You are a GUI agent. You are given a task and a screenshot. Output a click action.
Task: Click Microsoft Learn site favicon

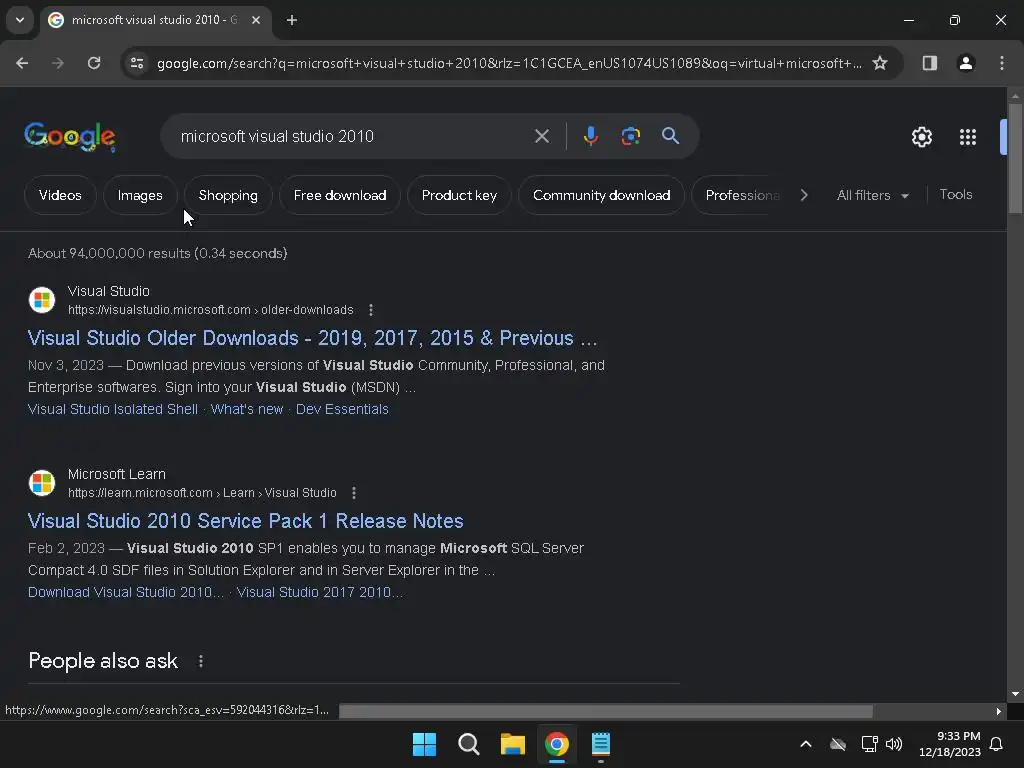point(42,483)
